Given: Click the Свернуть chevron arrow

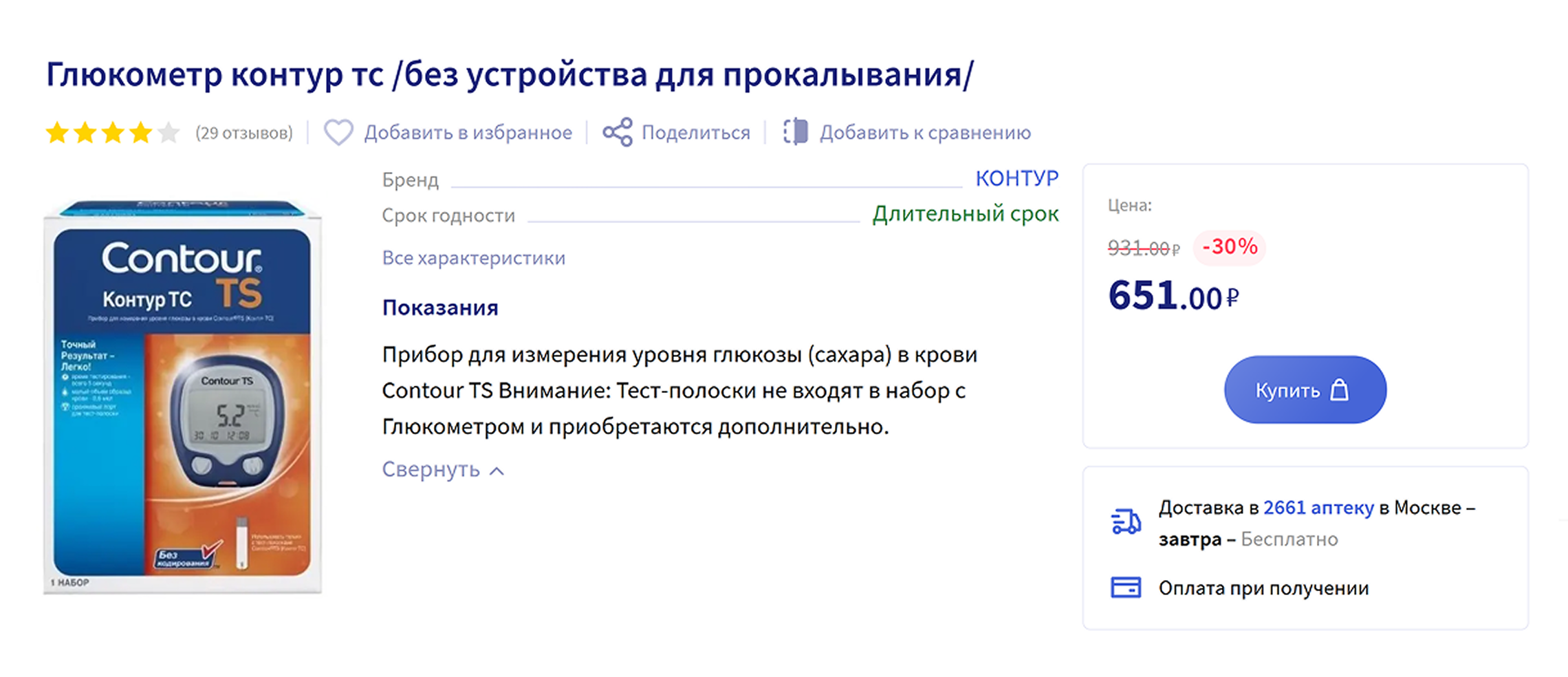Looking at the screenshot, I should pyautogui.click(x=497, y=471).
